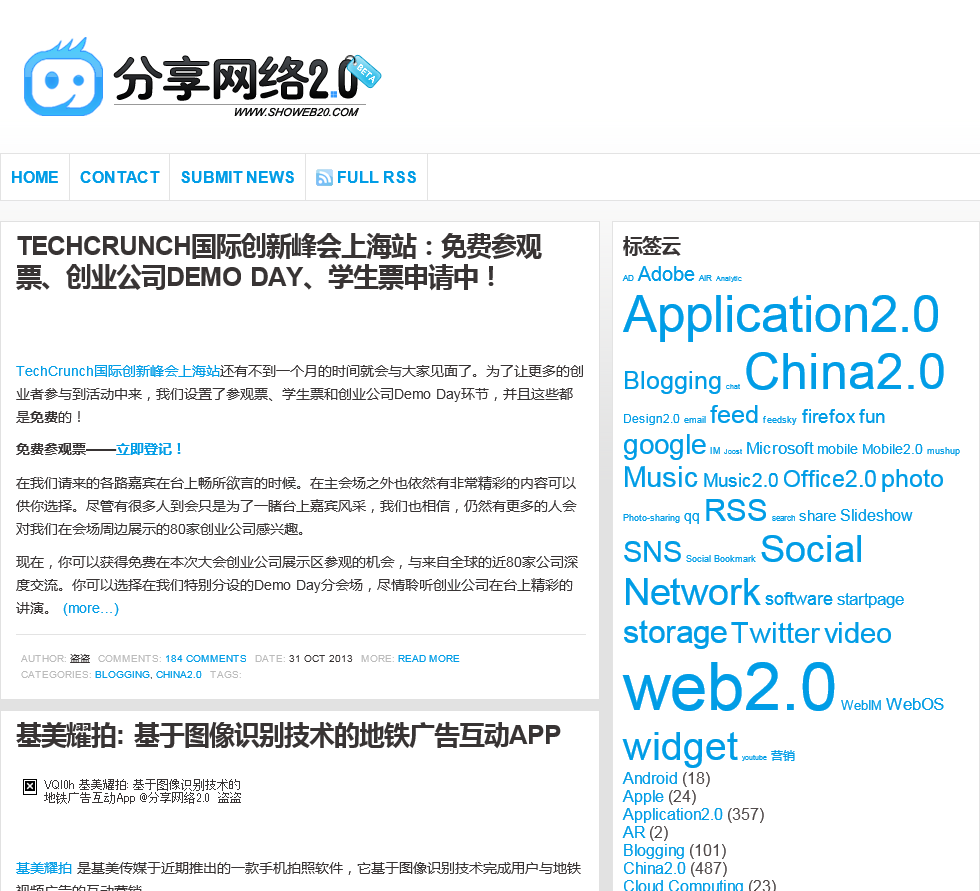The width and height of the screenshot is (980, 891).
Task: Click the WebOS tag
Action: click(914, 705)
